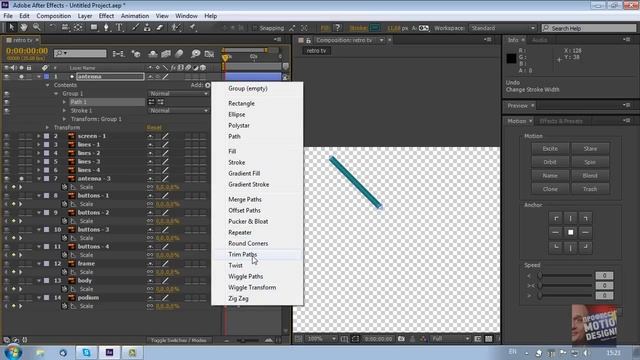Select the Eraser tool

tap(160, 27)
